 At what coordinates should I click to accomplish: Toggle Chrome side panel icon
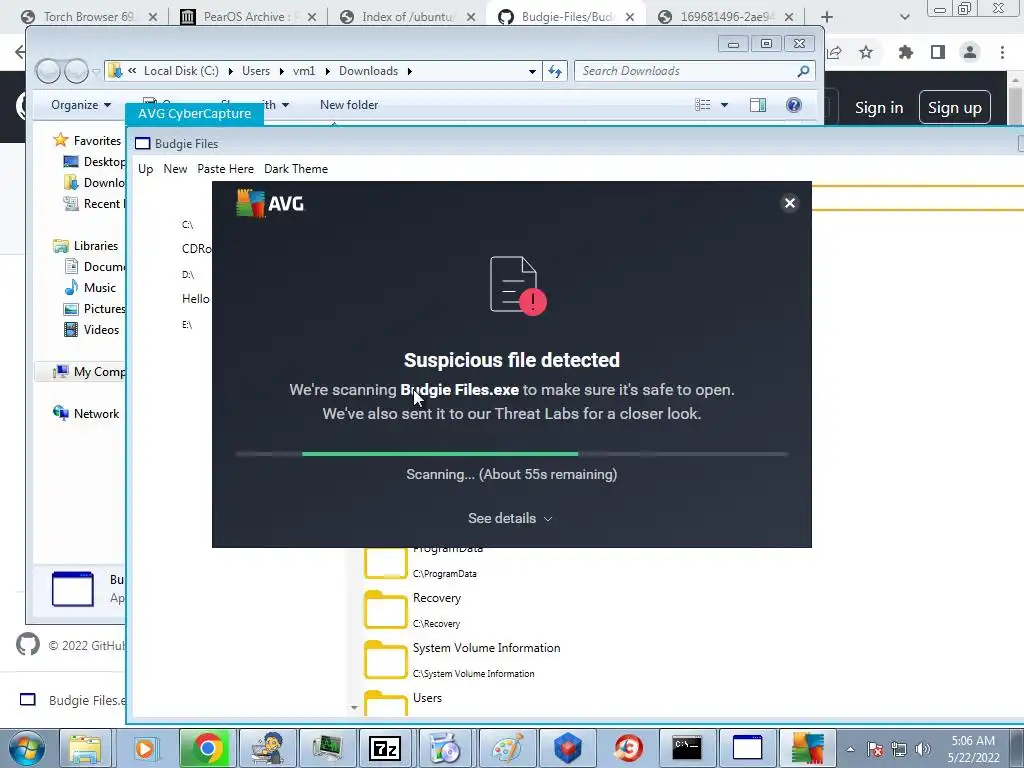point(938,52)
